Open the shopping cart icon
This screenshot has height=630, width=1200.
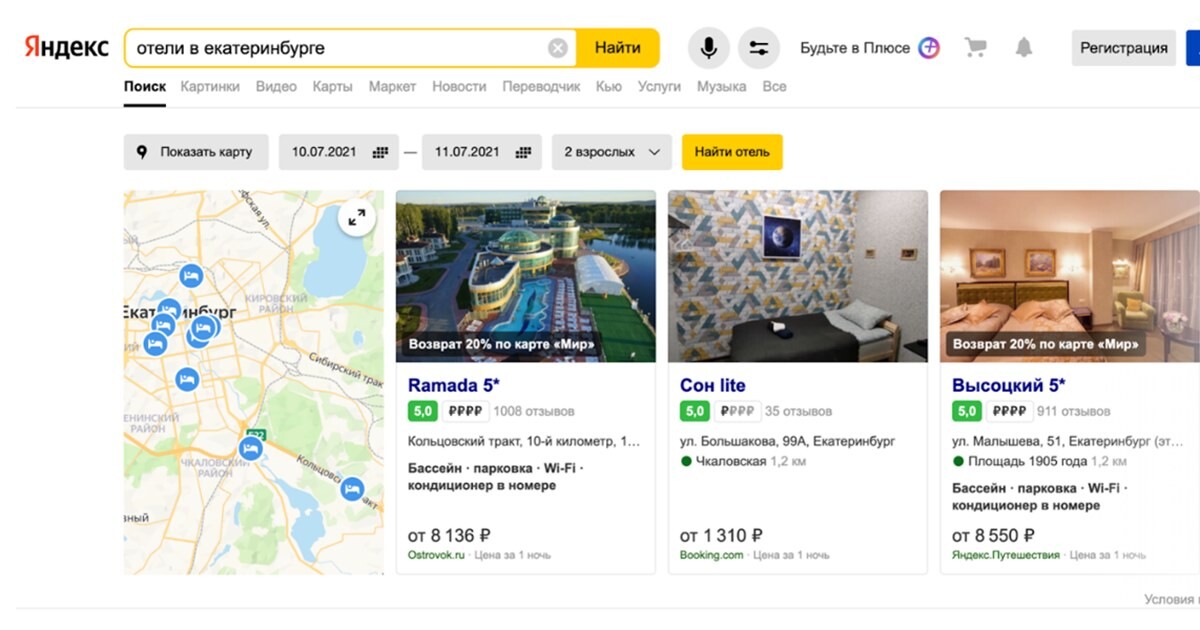[975, 48]
